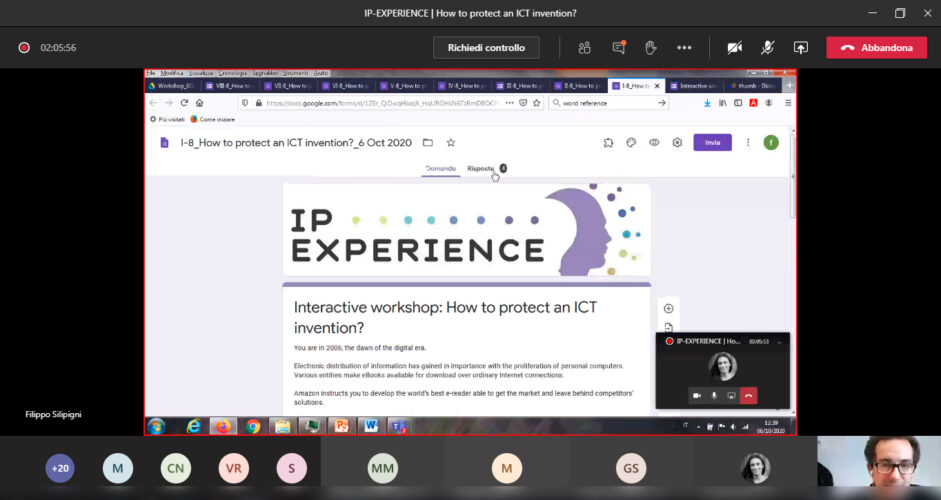Open the form's vertical dots menu
The width and height of the screenshot is (941, 500).
click(748, 143)
